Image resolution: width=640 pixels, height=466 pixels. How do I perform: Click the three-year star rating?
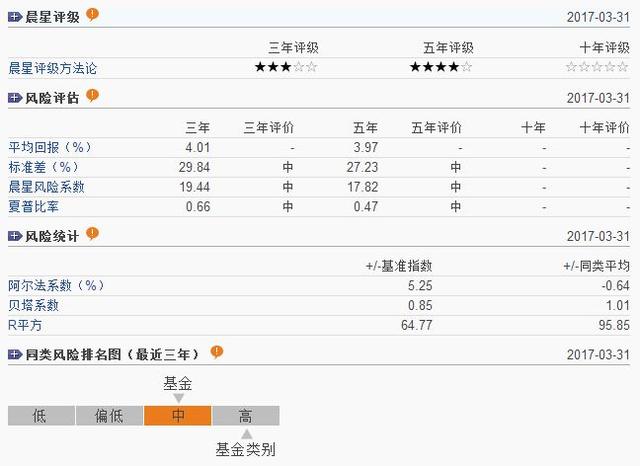pos(286,67)
